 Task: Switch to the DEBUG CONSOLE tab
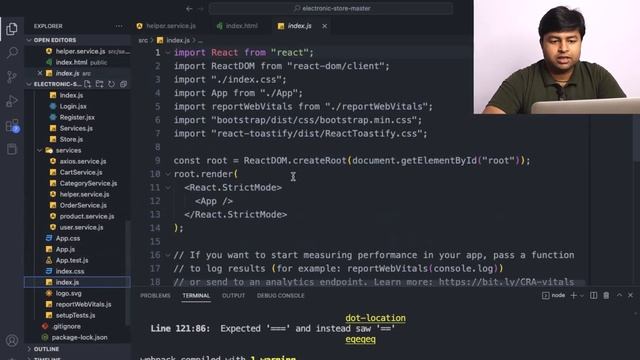(x=280, y=296)
